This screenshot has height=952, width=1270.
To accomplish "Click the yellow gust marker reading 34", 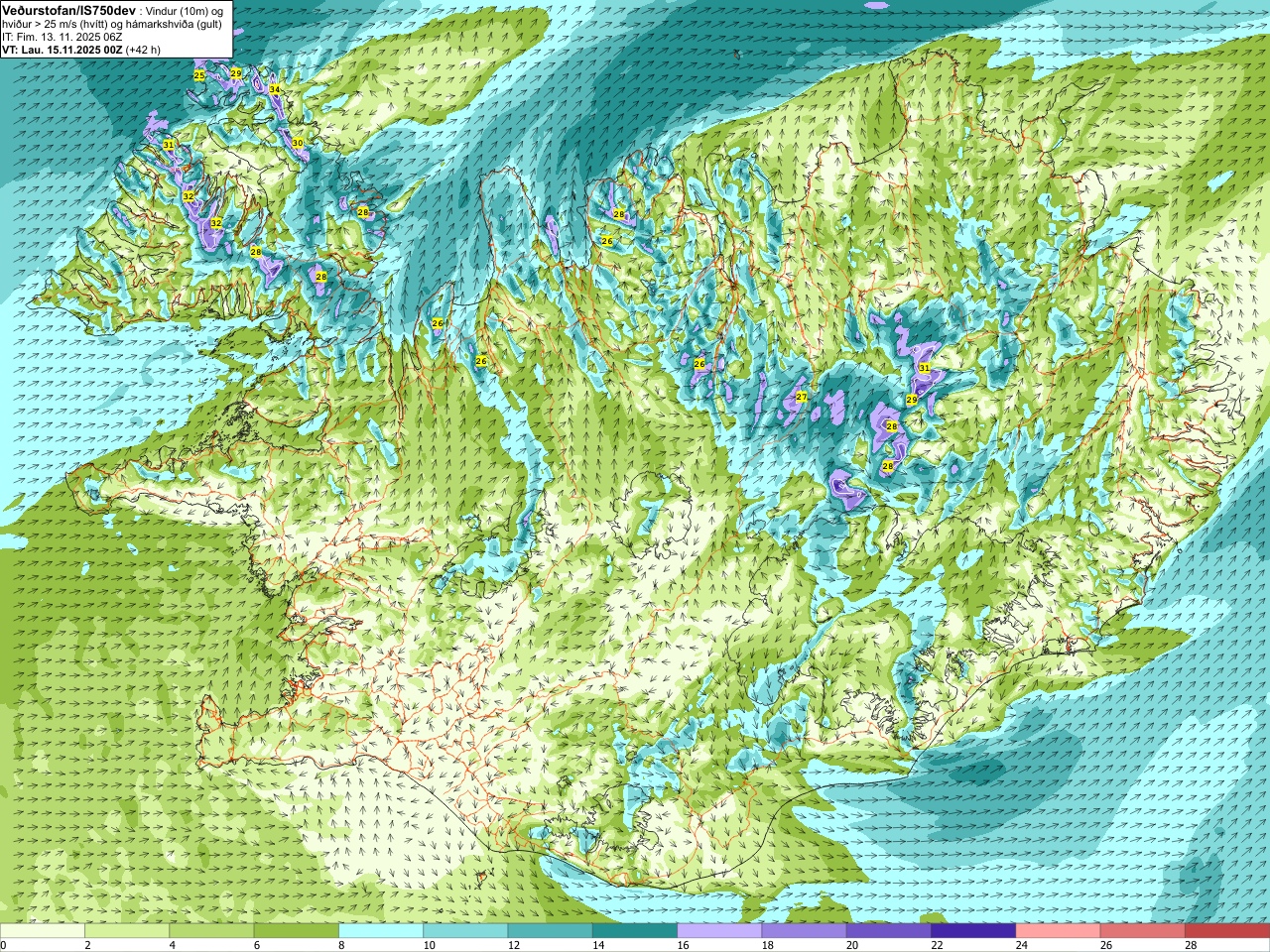I will pyautogui.click(x=275, y=90).
